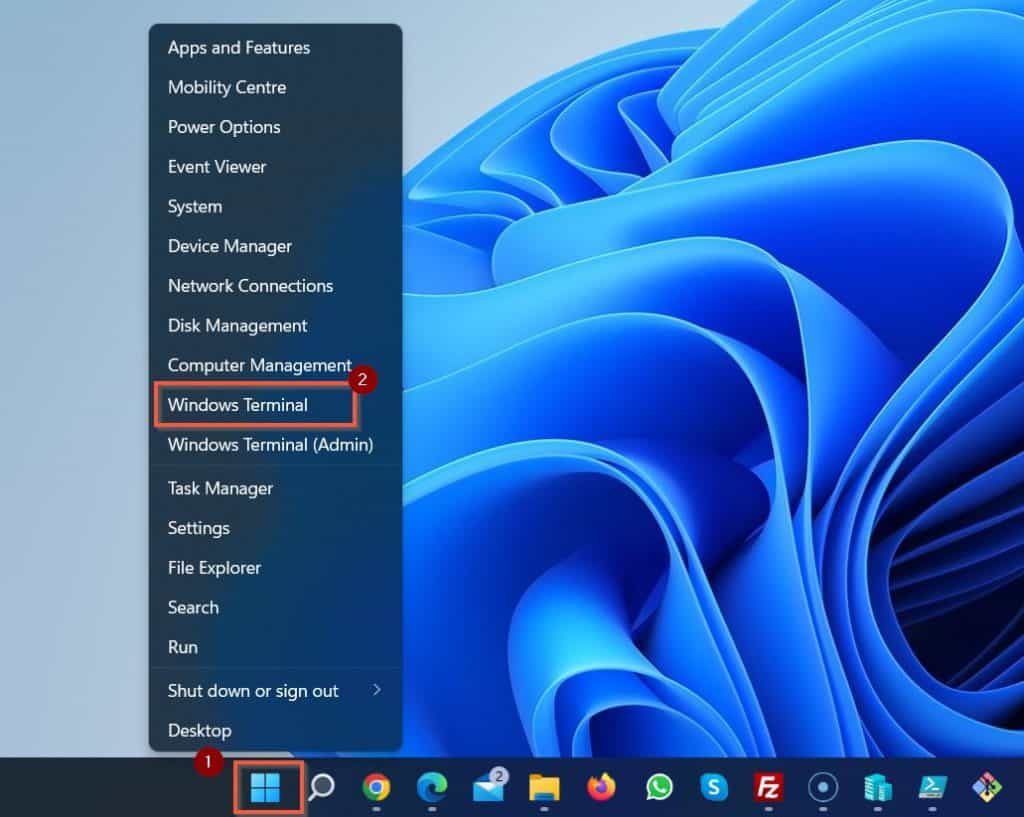Open taskbar Search magnifier icon
The height and width of the screenshot is (817, 1024).
pyautogui.click(x=321, y=787)
